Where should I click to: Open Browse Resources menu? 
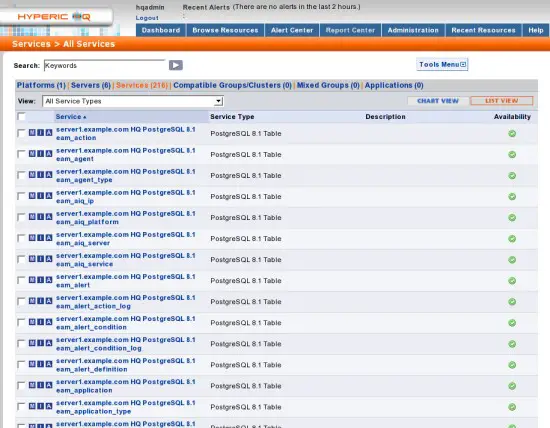click(225, 30)
